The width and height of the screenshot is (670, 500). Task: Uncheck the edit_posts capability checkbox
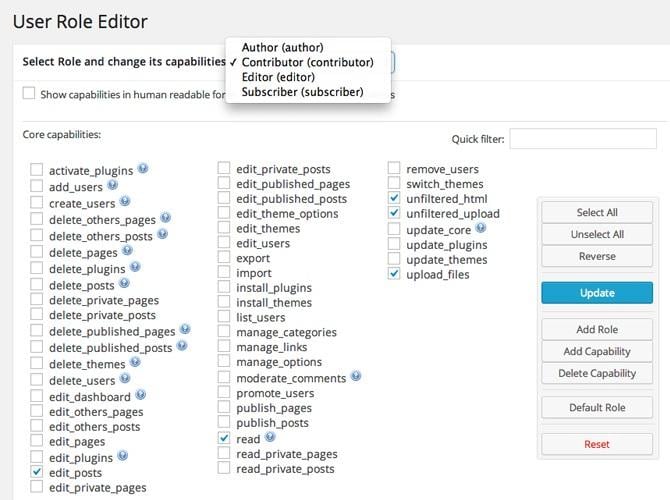click(37, 471)
